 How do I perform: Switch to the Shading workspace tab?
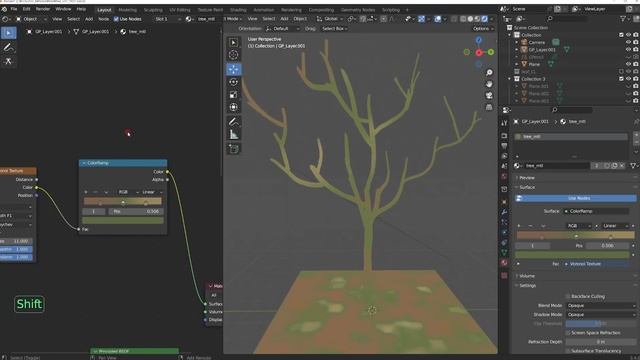coord(238,10)
